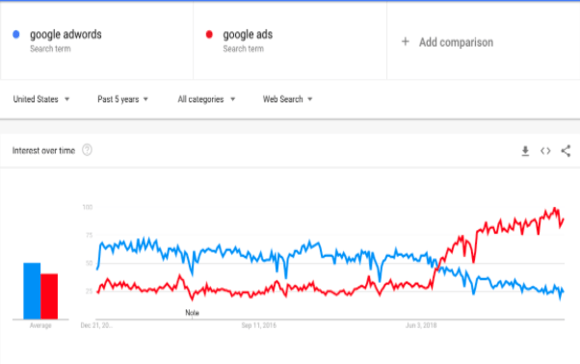Image resolution: width=580 pixels, height=364 pixels.
Task: Edit the google adwords search term
Action: (65, 34)
